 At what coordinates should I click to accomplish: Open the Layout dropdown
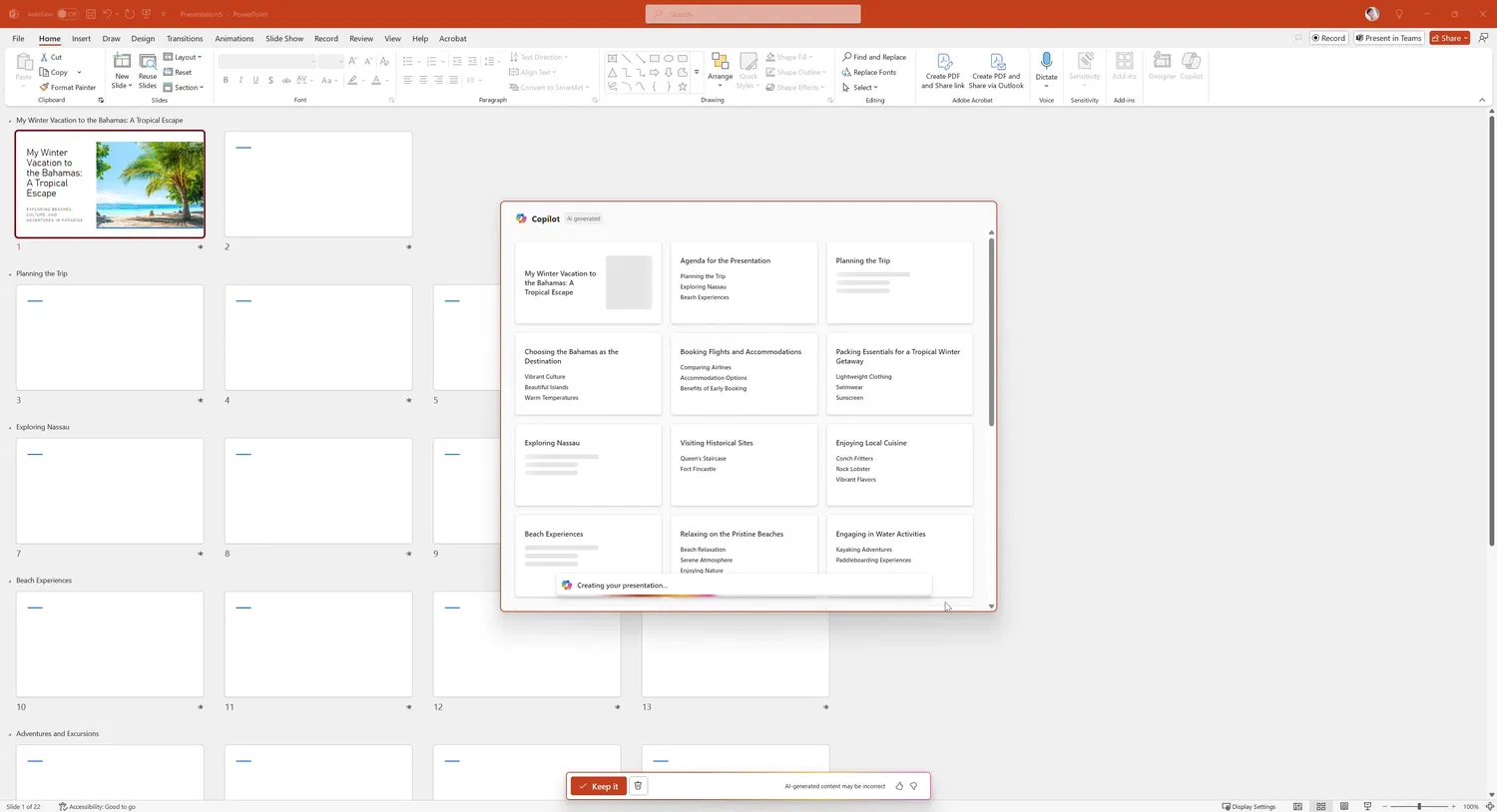click(184, 57)
